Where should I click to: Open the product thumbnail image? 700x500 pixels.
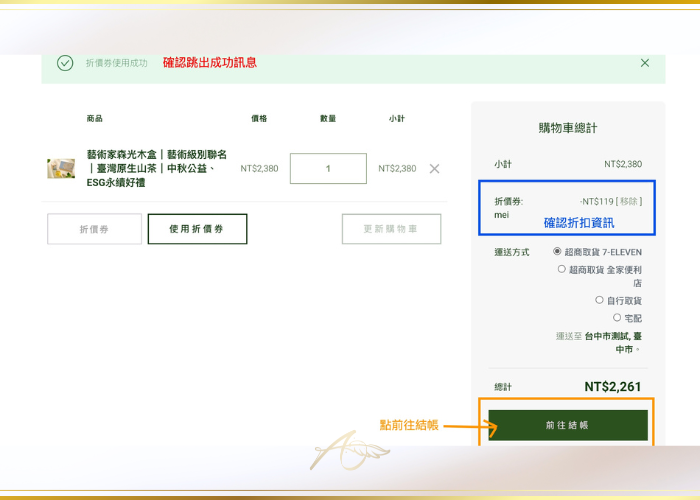[x=61, y=168]
